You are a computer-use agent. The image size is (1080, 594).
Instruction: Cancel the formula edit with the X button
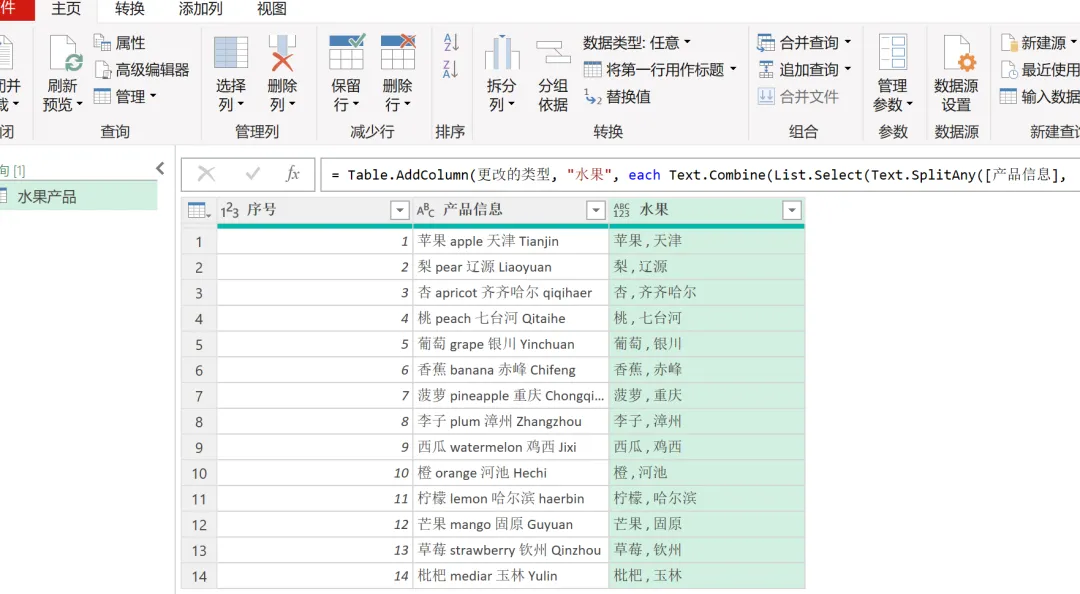coord(206,174)
